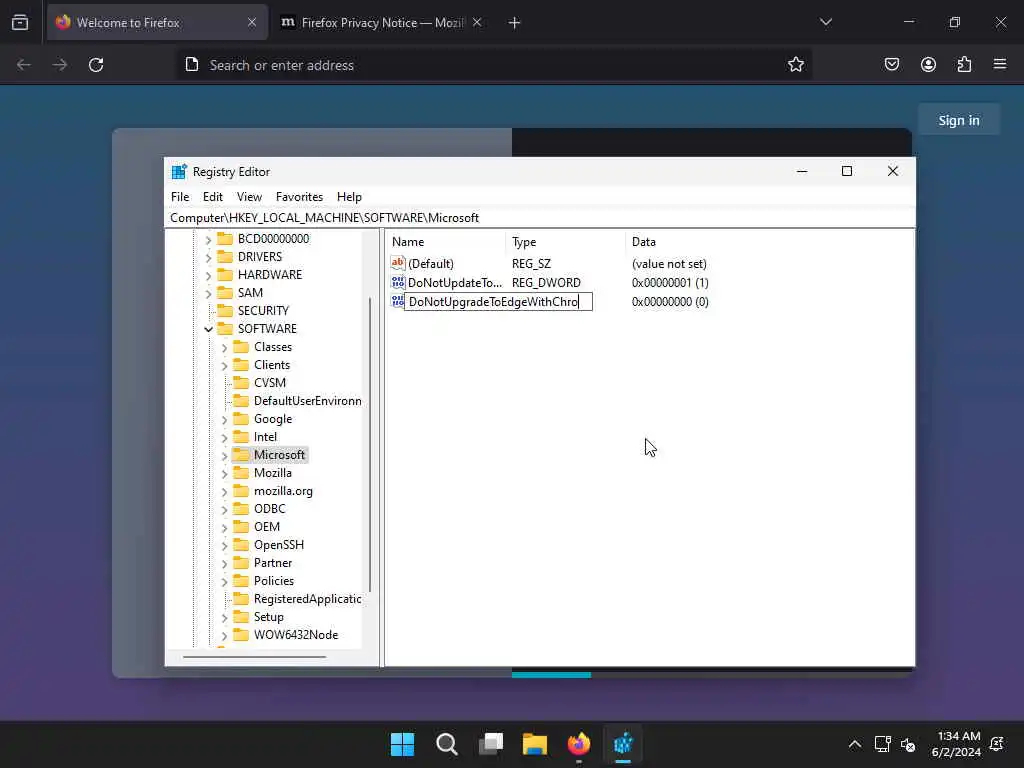Expand the DRIVERS key

point(208,257)
